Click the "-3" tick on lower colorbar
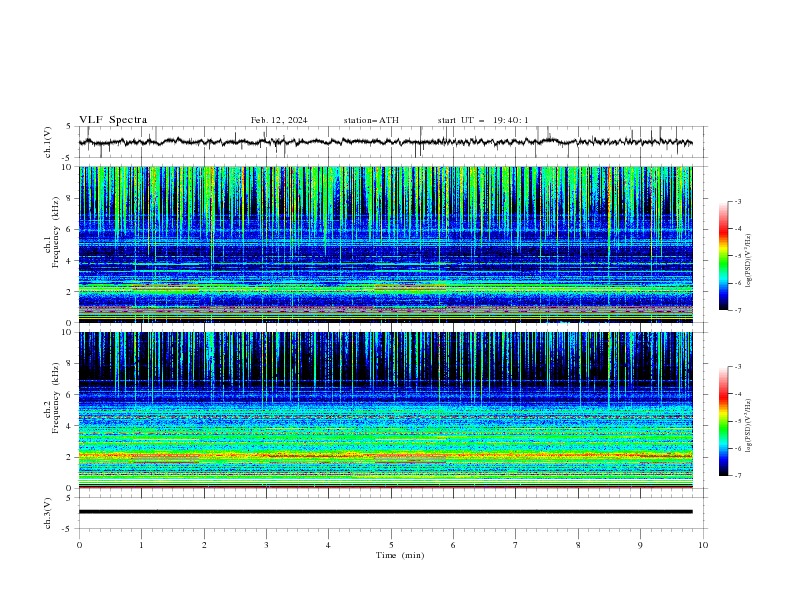This screenshot has width=792, height=612. (x=737, y=367)
